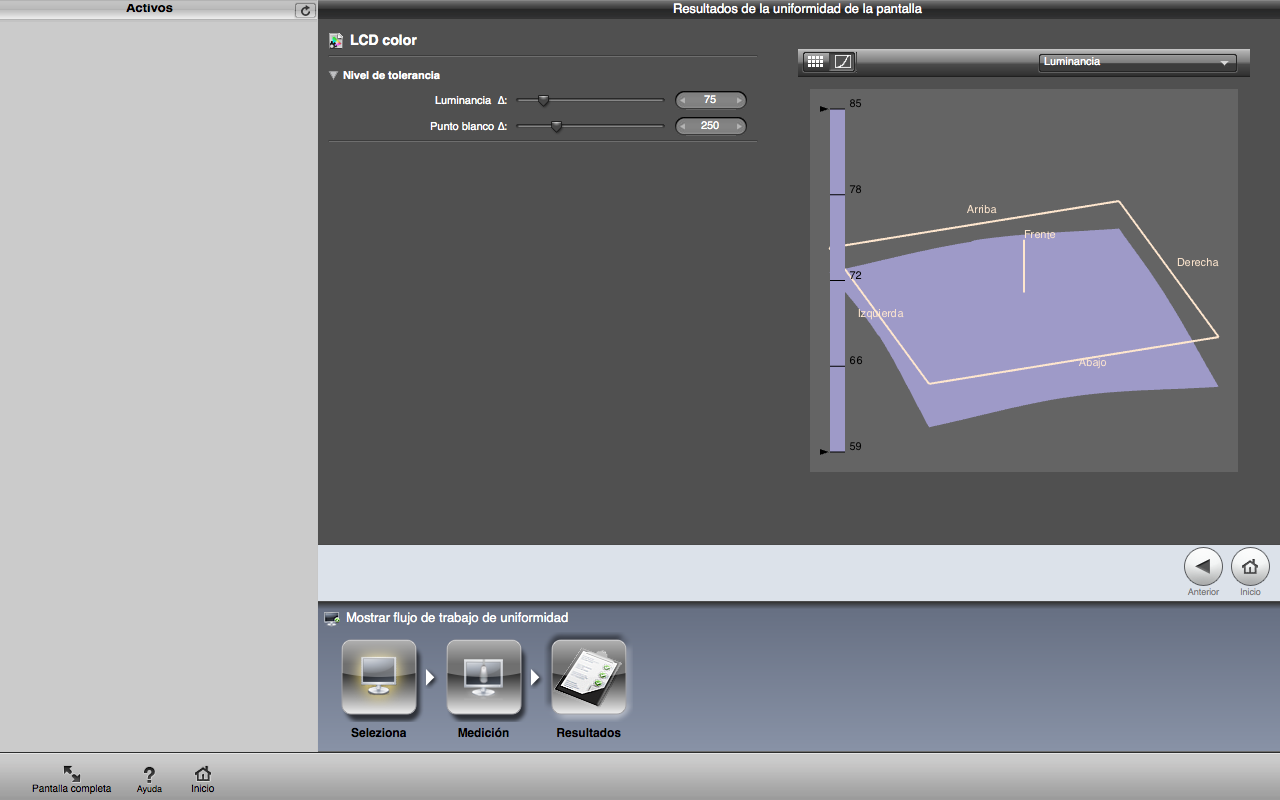
Task: Click the Izquierda label on the plot
Action: [880, 314]
